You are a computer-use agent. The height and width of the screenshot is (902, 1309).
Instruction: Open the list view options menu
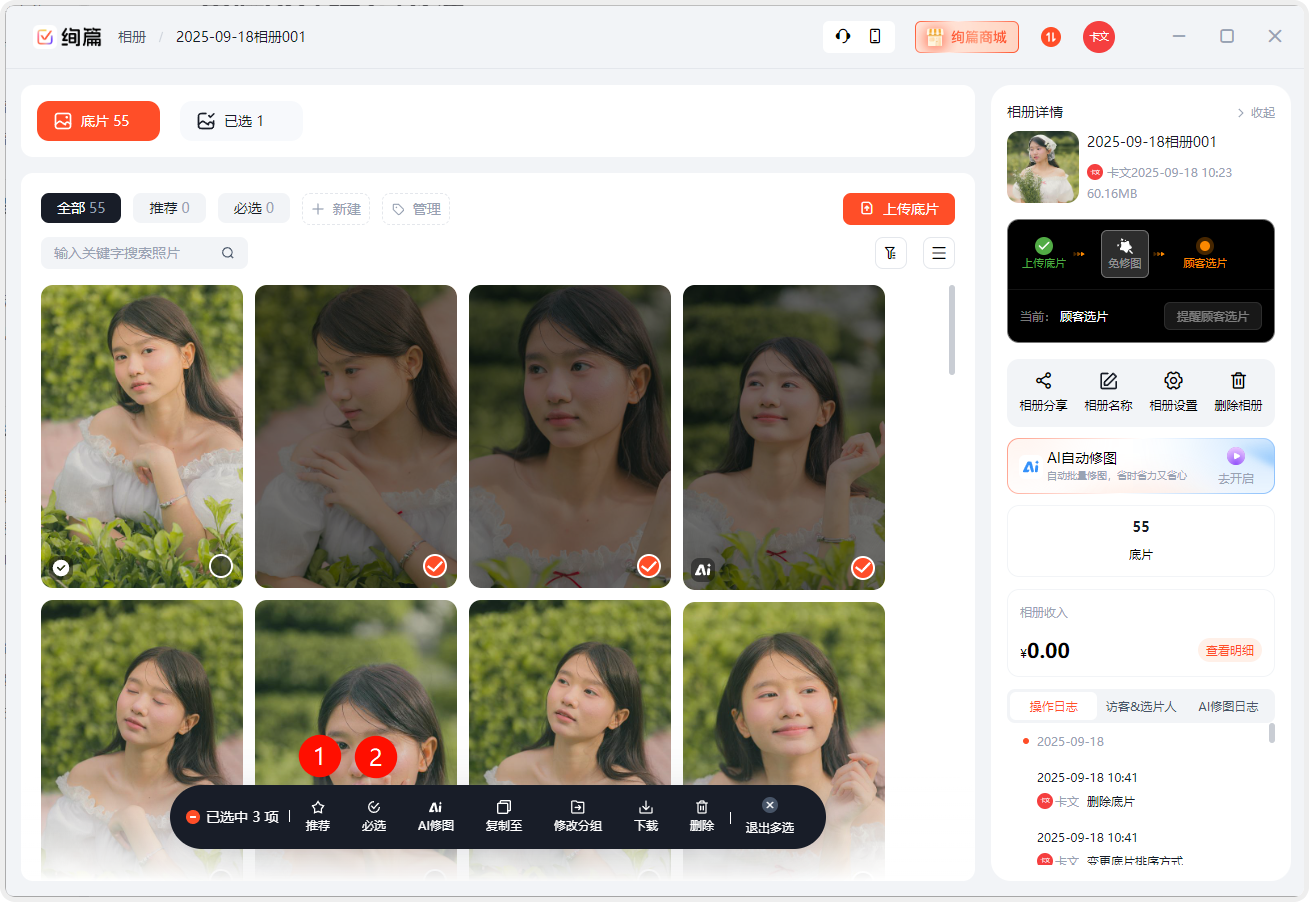(939, 253)
